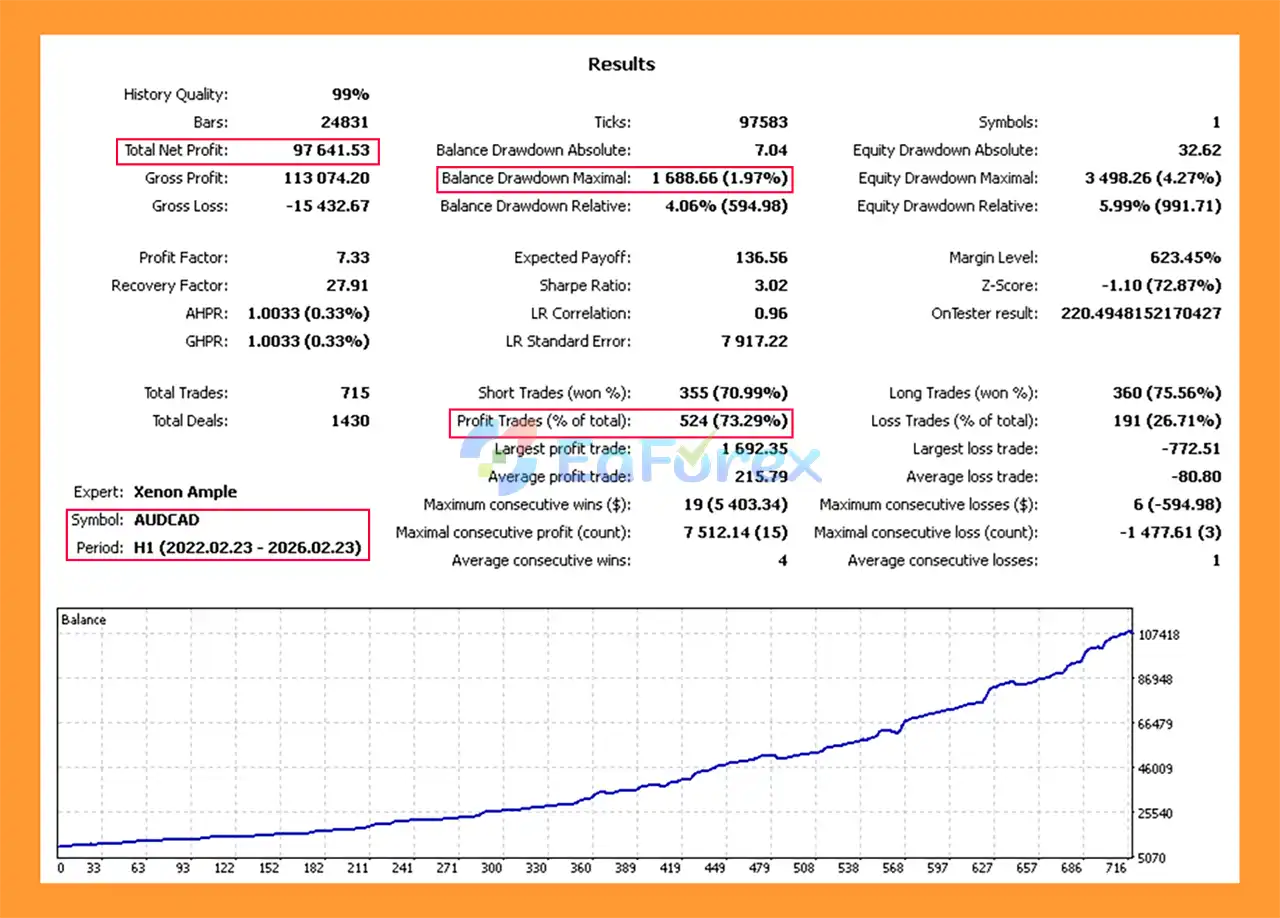Click the Balance chart label
Image resolution: width=1280 pixels, height=918 pixels.
[83, 620]
